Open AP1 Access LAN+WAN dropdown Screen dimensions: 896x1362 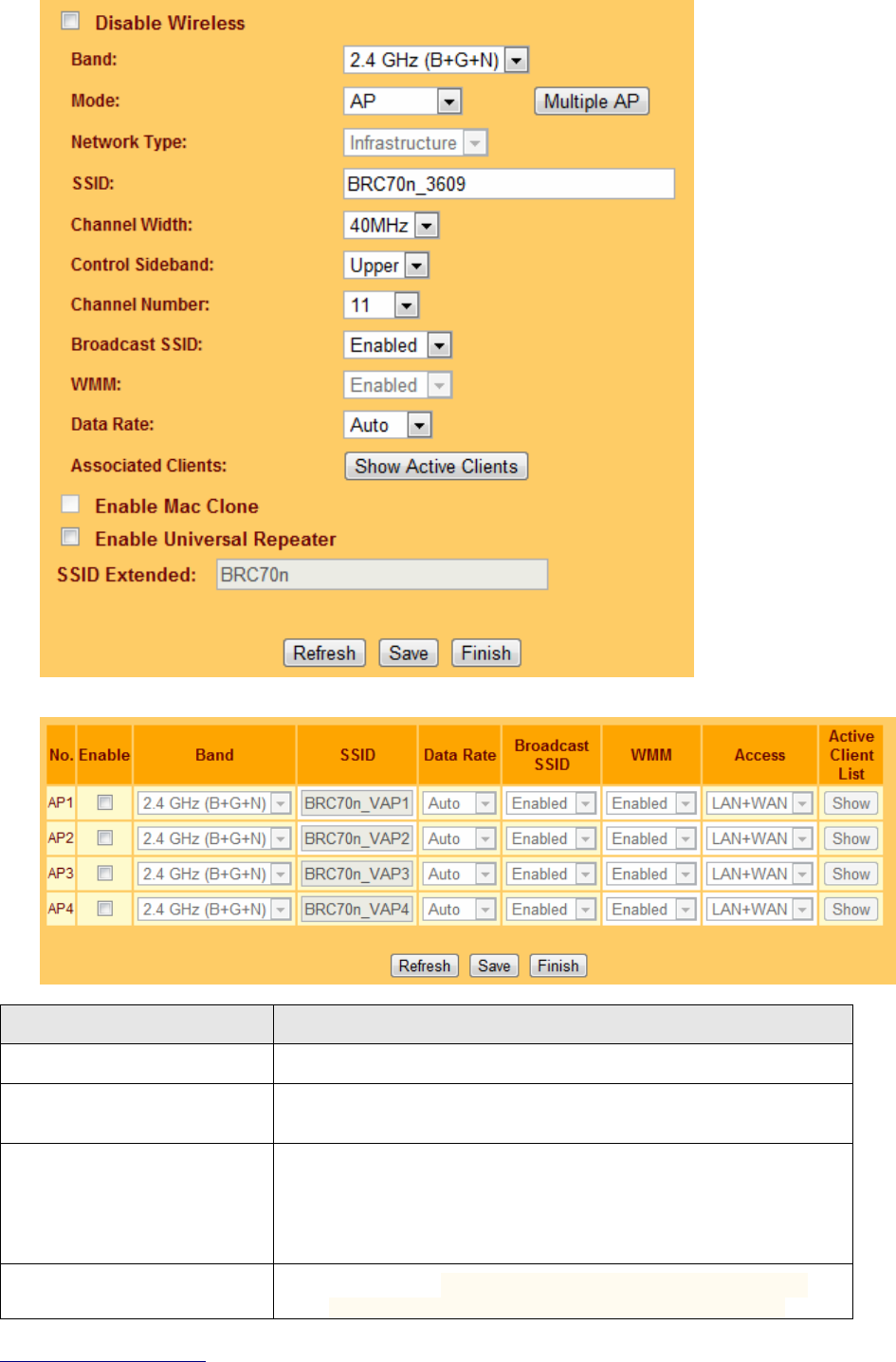pos(759,803)
